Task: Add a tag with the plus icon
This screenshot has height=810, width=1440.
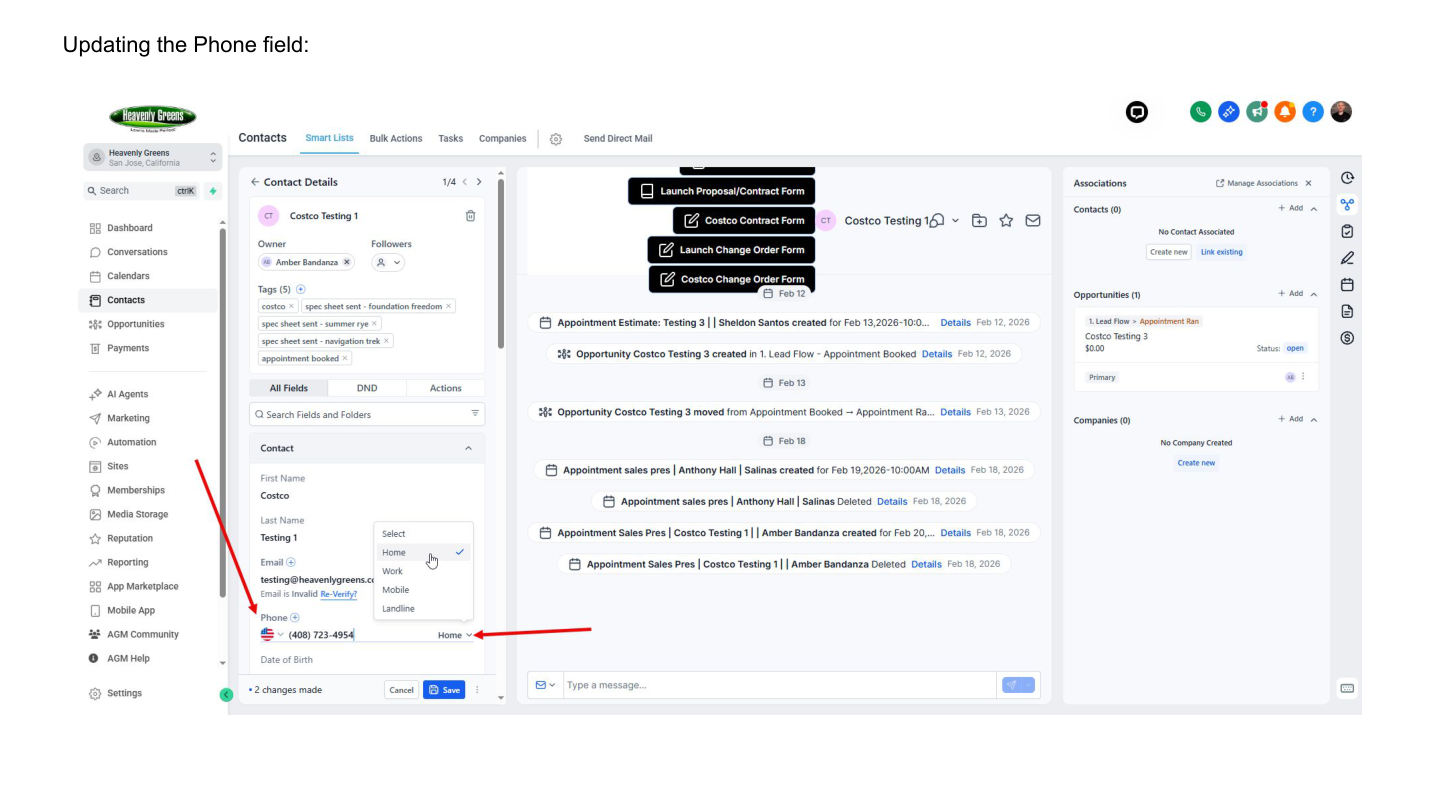Action: click(300, 289)
